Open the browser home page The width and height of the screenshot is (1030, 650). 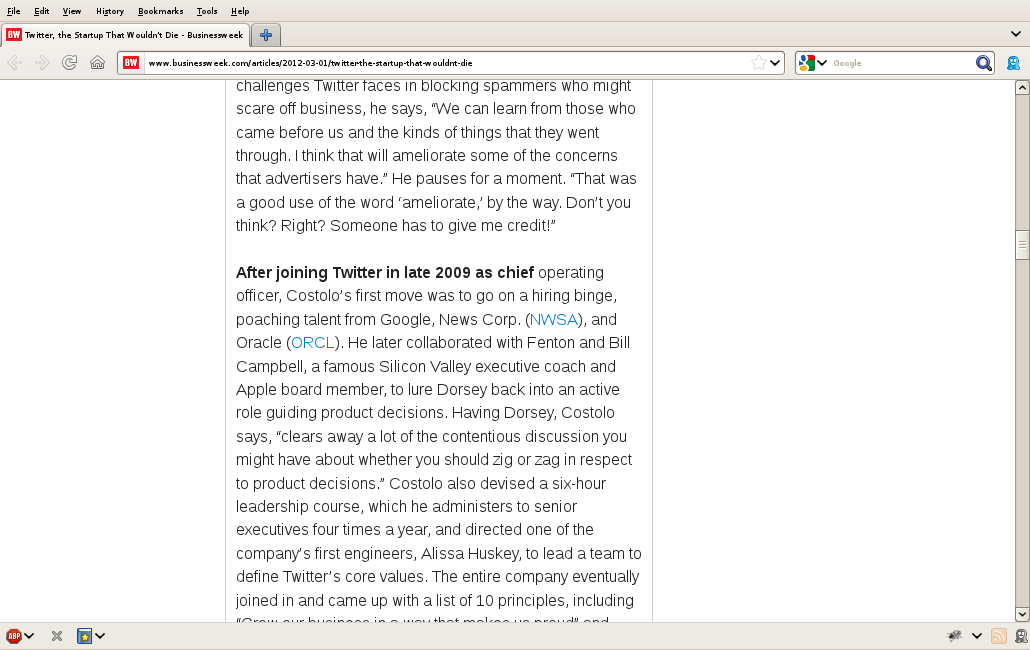97,63
